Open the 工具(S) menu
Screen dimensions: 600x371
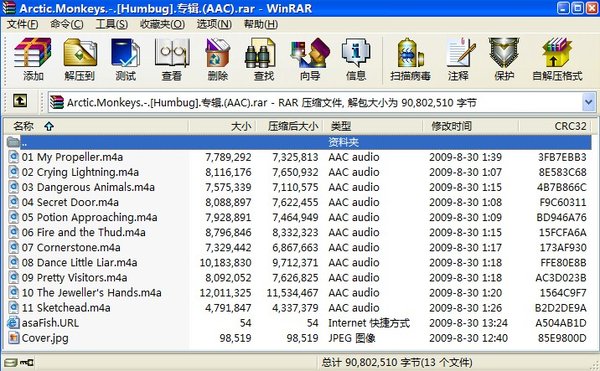click(x=111, y=24)
